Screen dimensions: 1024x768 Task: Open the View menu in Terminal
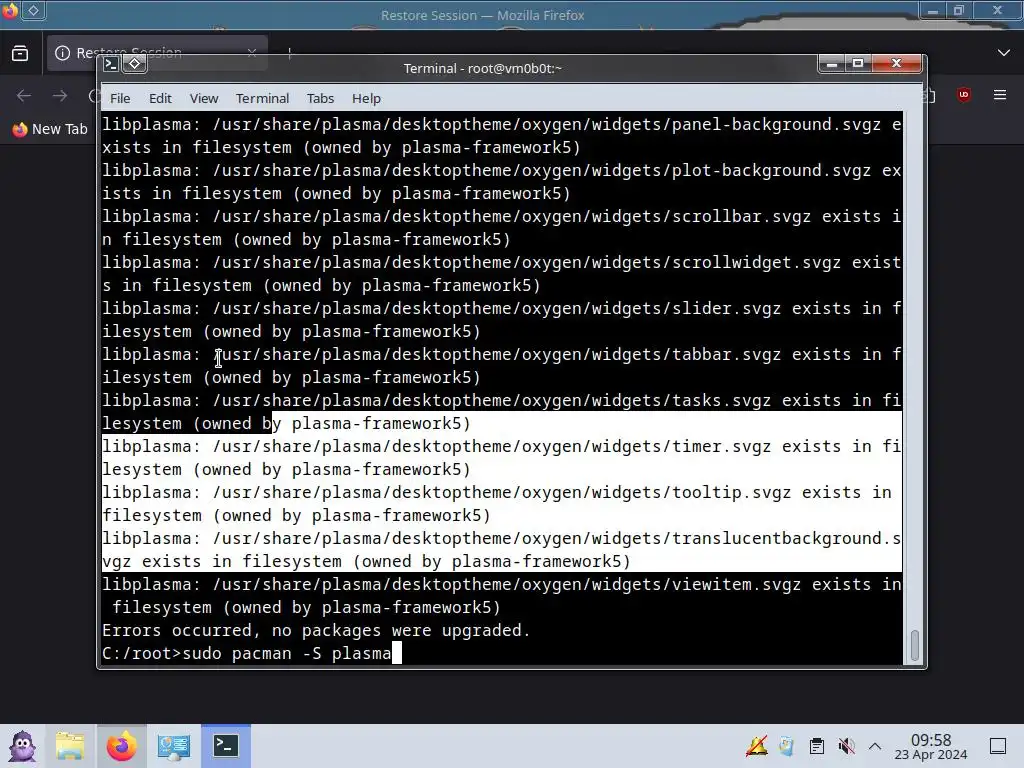click(x=204, y=99)
